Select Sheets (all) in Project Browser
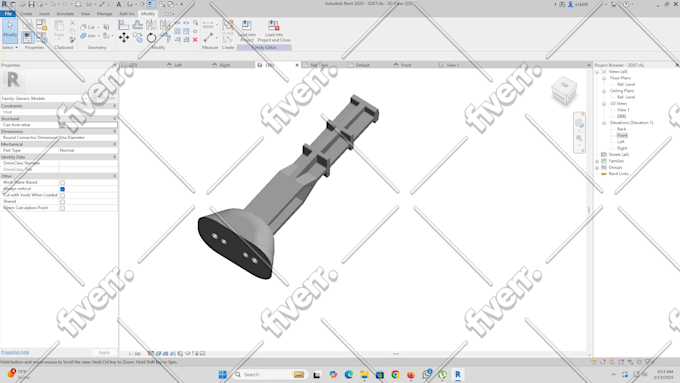This screenshot has width=680, height=383. click(619, 155)
